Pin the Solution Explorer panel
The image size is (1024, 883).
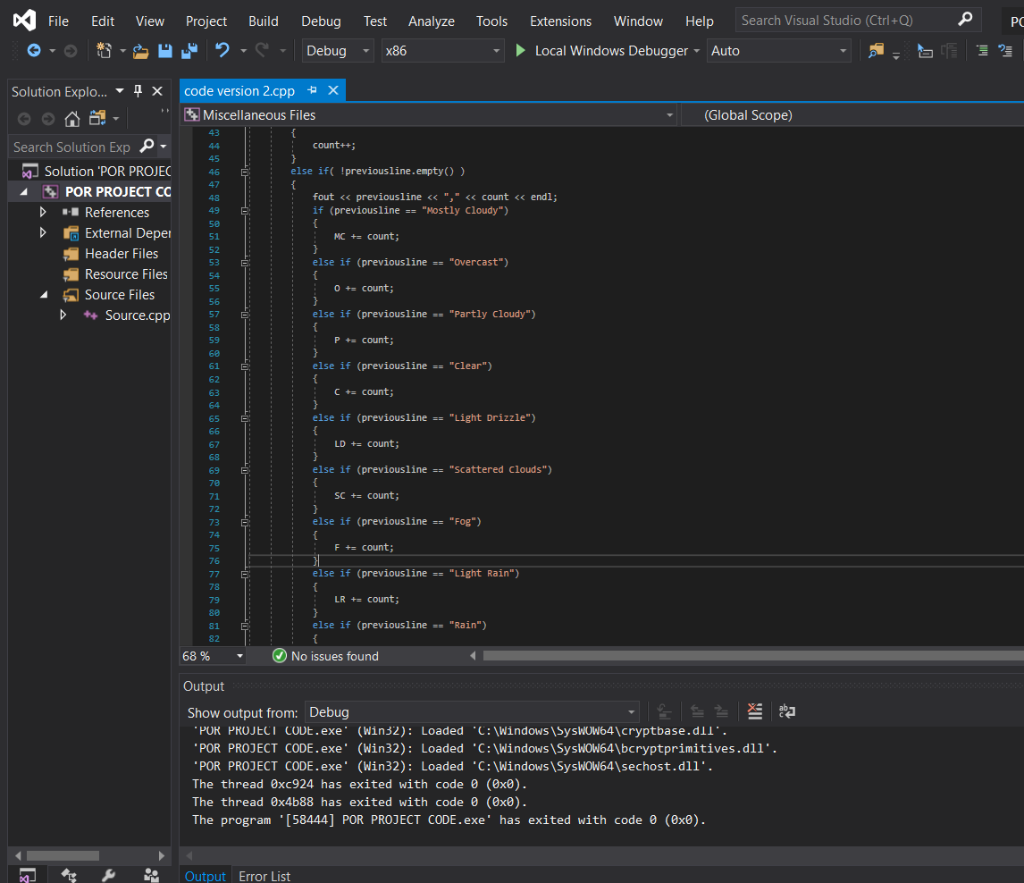pos(139,91)
